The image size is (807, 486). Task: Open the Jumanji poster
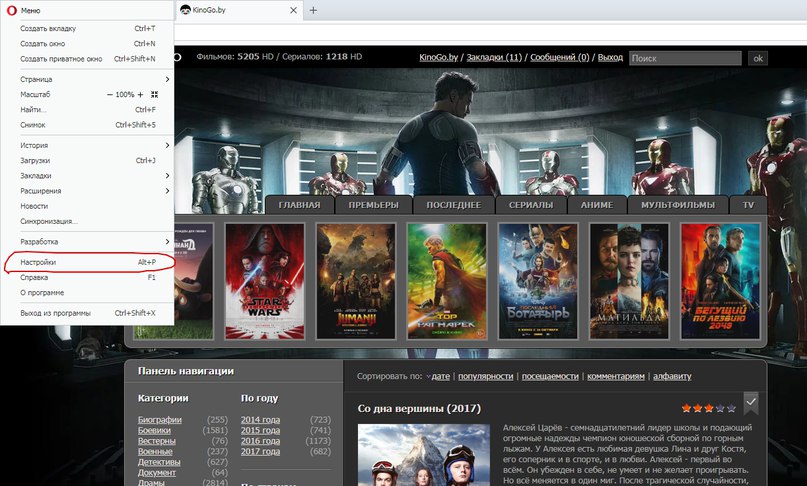tap(356, 281)
